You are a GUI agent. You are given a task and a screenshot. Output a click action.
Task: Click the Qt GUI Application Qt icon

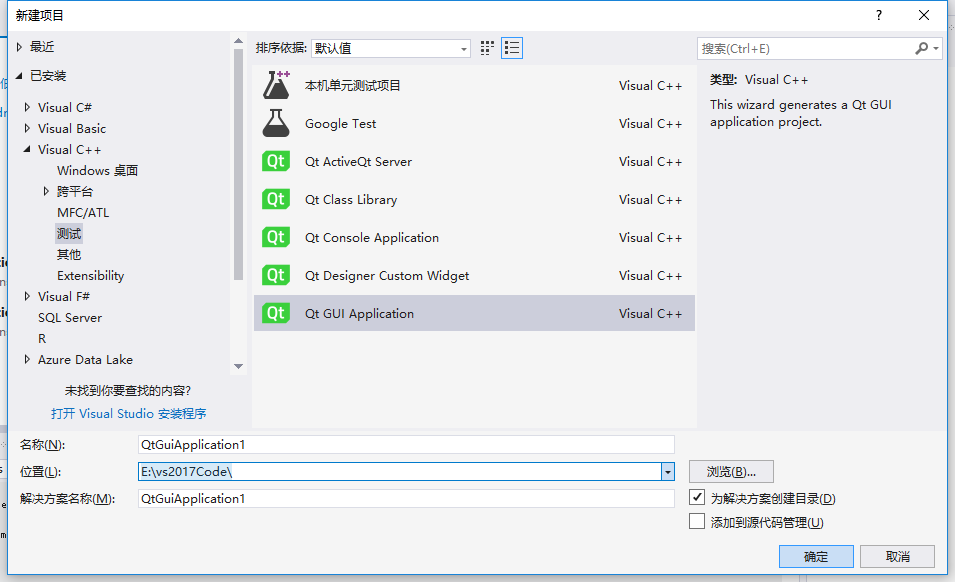click(x=276, y=314)
